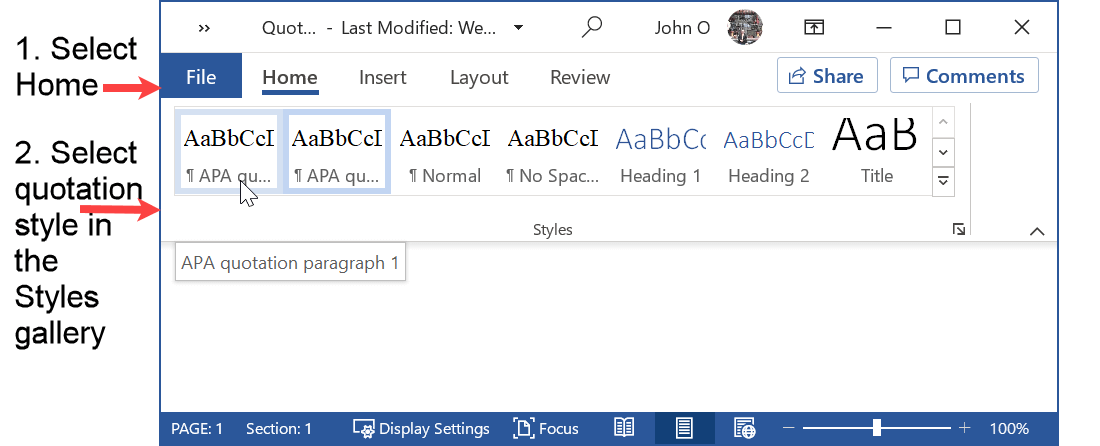
Task: Enable Focus mode in status bar
Action: pos(546,428)
